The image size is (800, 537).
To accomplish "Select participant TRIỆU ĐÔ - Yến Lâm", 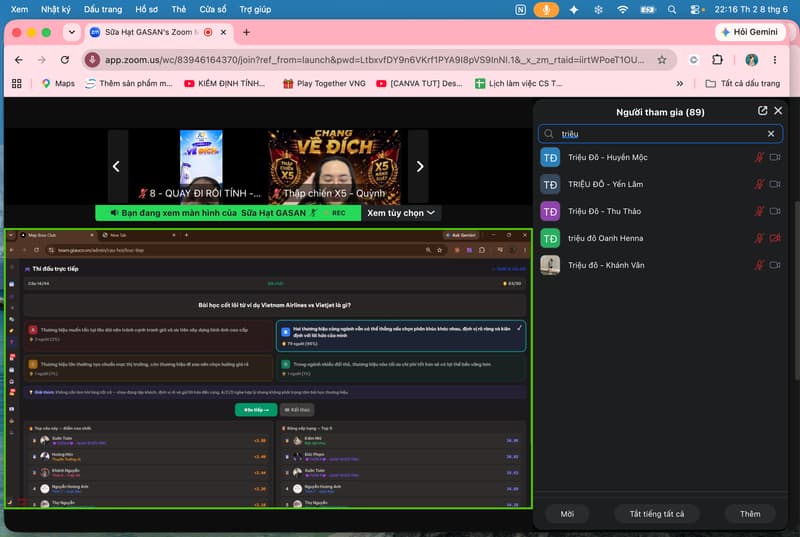I will (660, 184).
